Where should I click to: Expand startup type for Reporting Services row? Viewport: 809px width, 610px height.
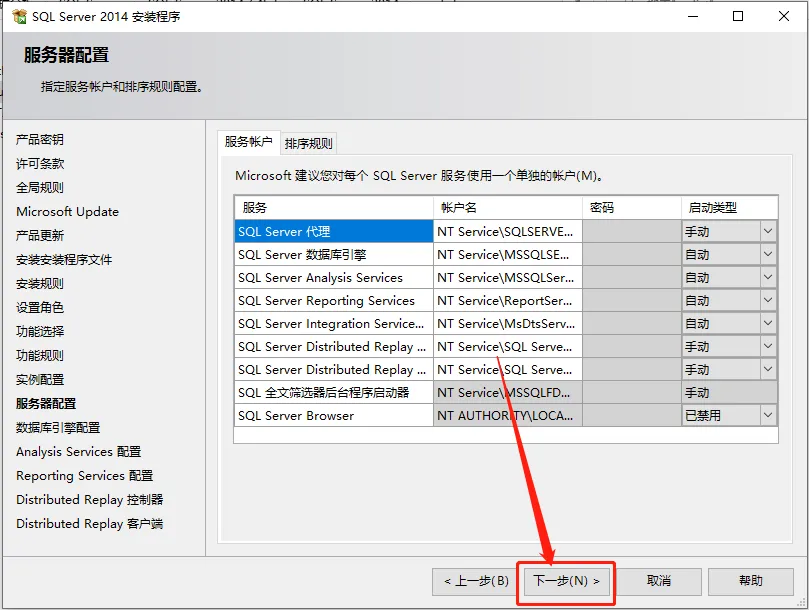(768, 300)
